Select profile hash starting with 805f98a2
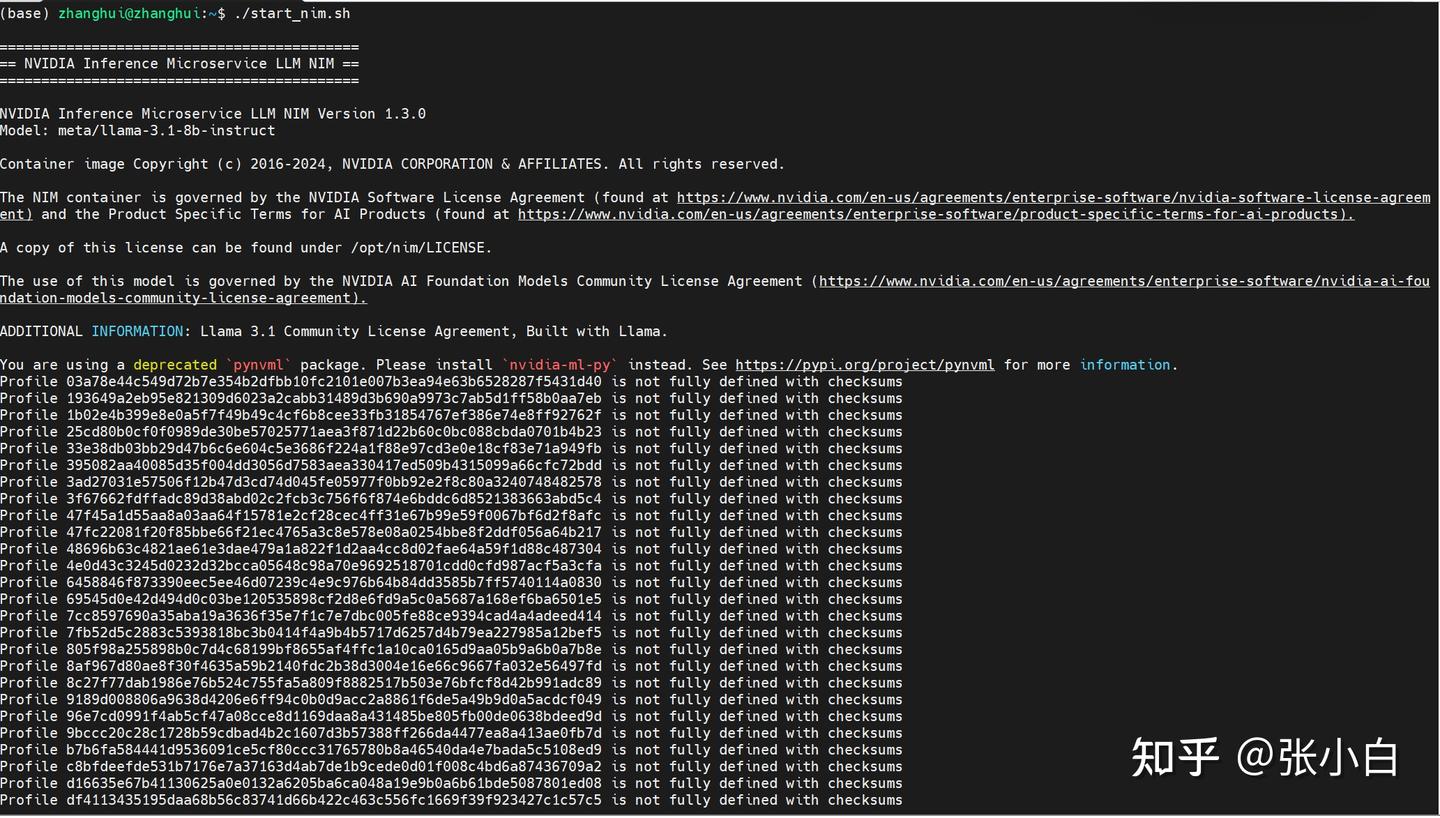 coord(334,650)
